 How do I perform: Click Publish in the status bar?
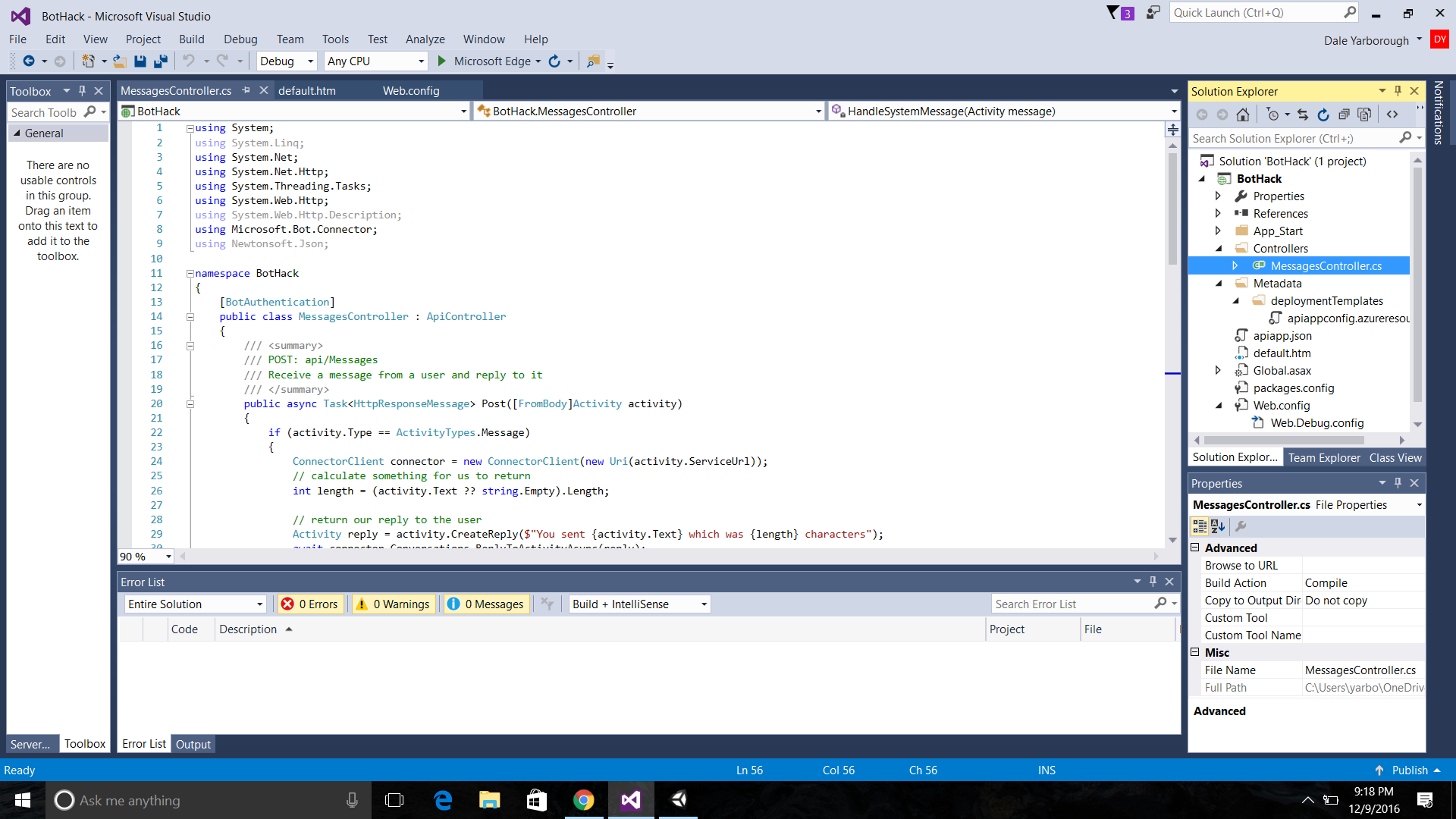[1409, 770]
